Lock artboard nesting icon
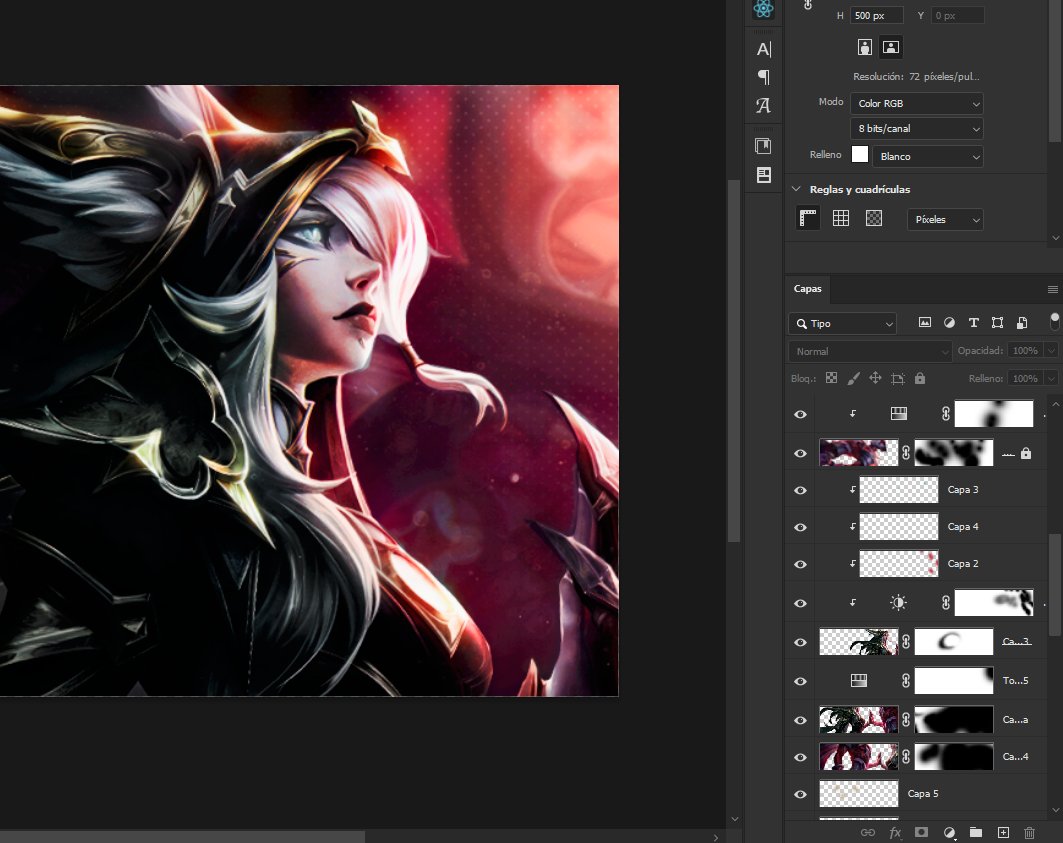 coord(898,378)
